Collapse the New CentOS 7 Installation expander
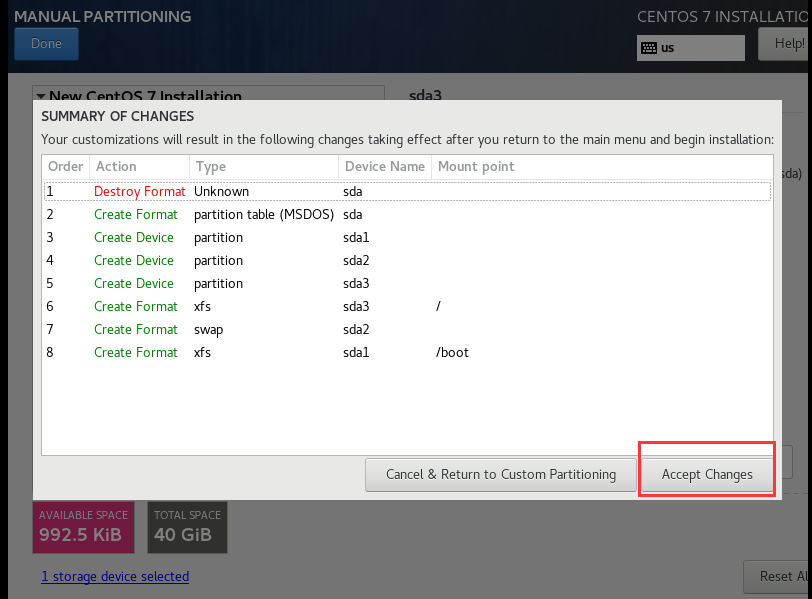 41,96
